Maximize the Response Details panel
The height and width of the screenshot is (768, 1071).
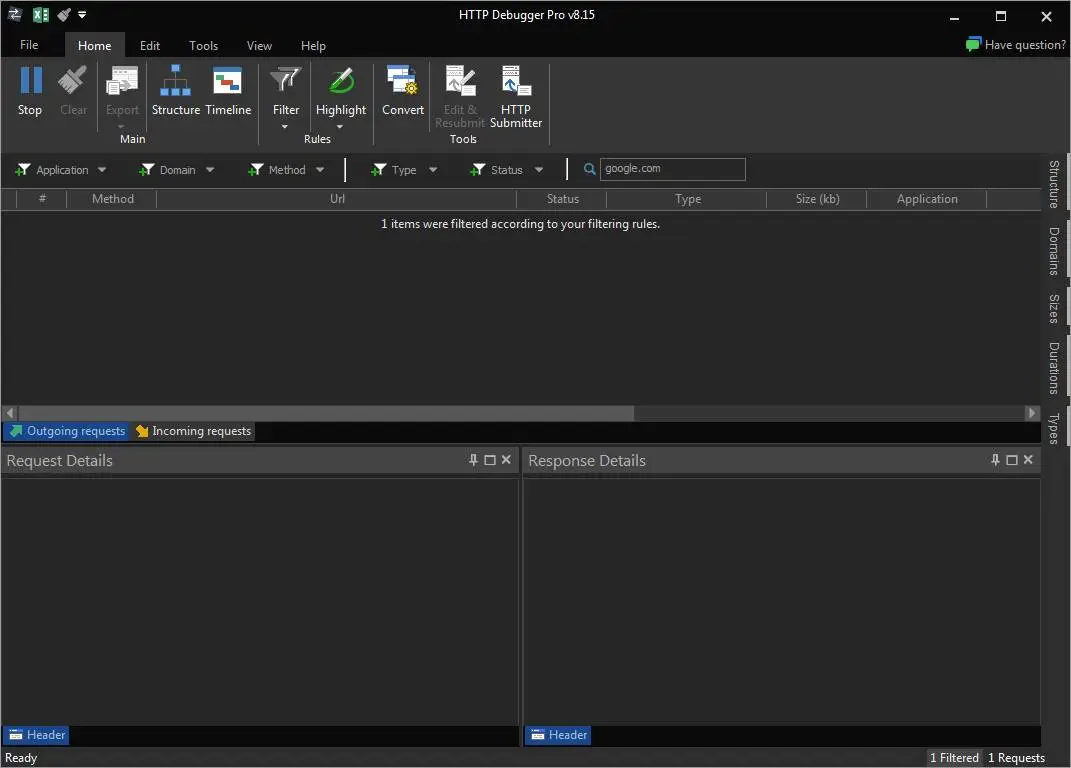(1012, 460)
